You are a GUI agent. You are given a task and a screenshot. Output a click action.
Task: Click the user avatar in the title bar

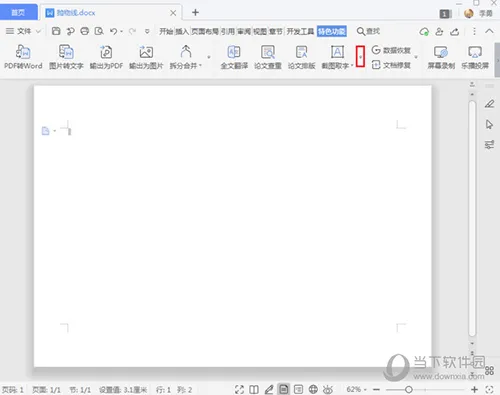tap(469, 13)
